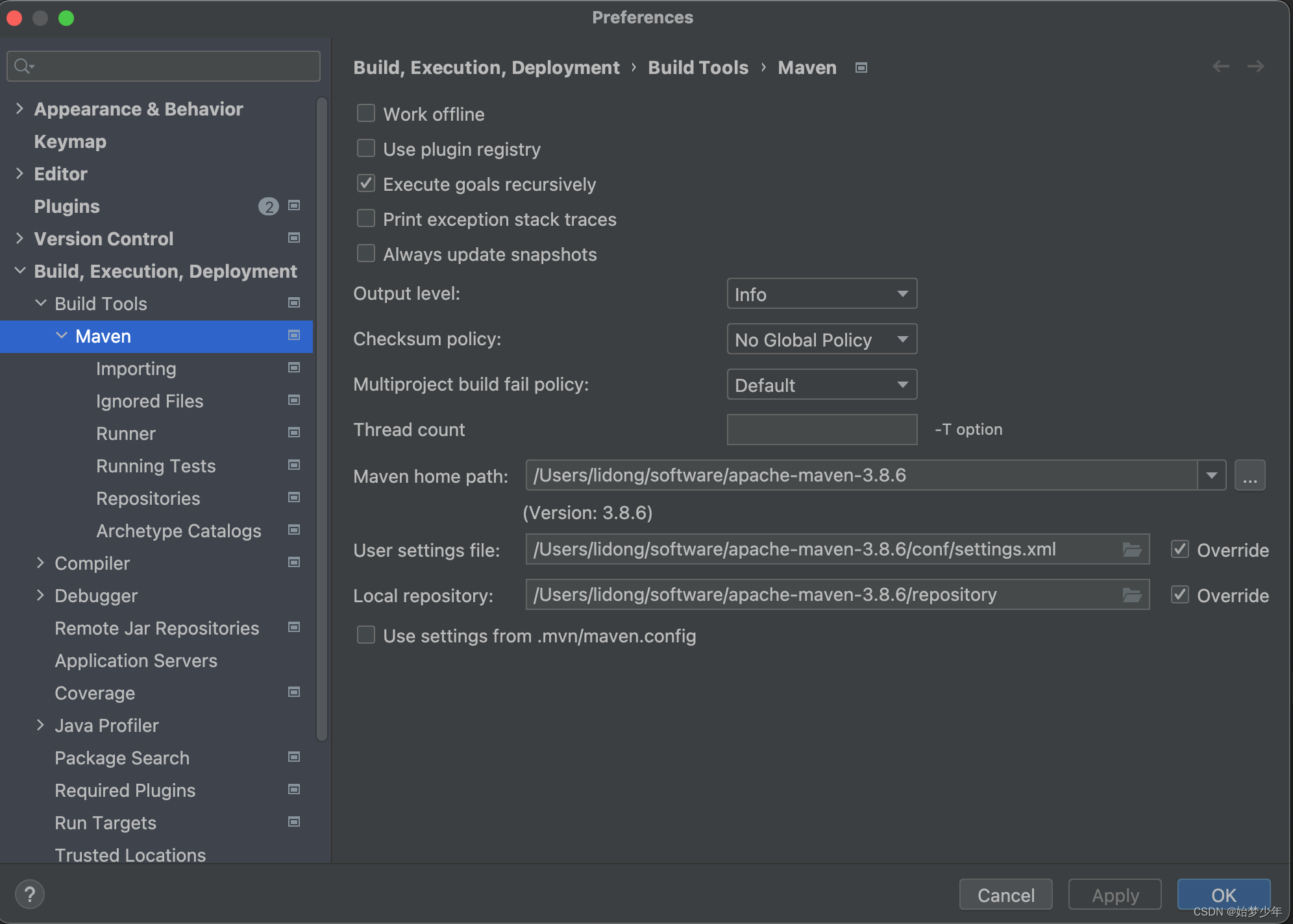Select Keymap in settings tree
This screenshot has width=1293, height=924.
pos(70,141)
